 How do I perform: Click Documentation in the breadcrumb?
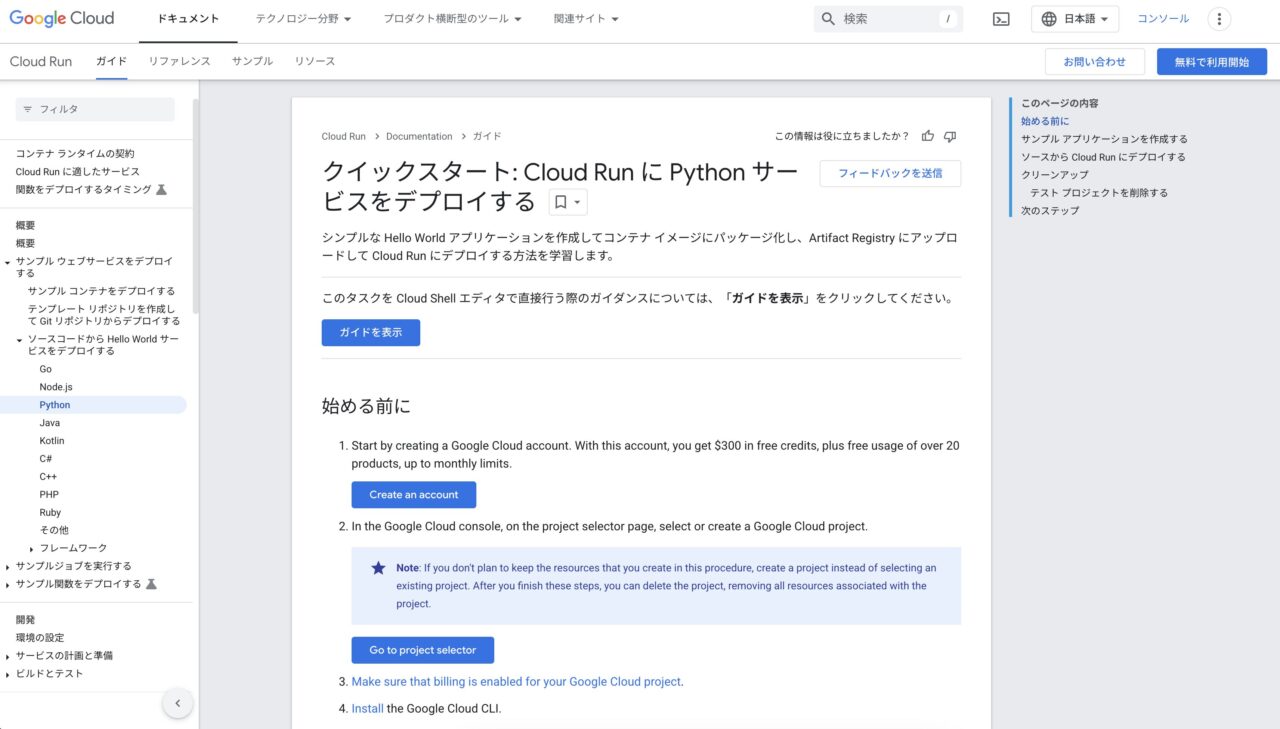(x=419, y=136)
